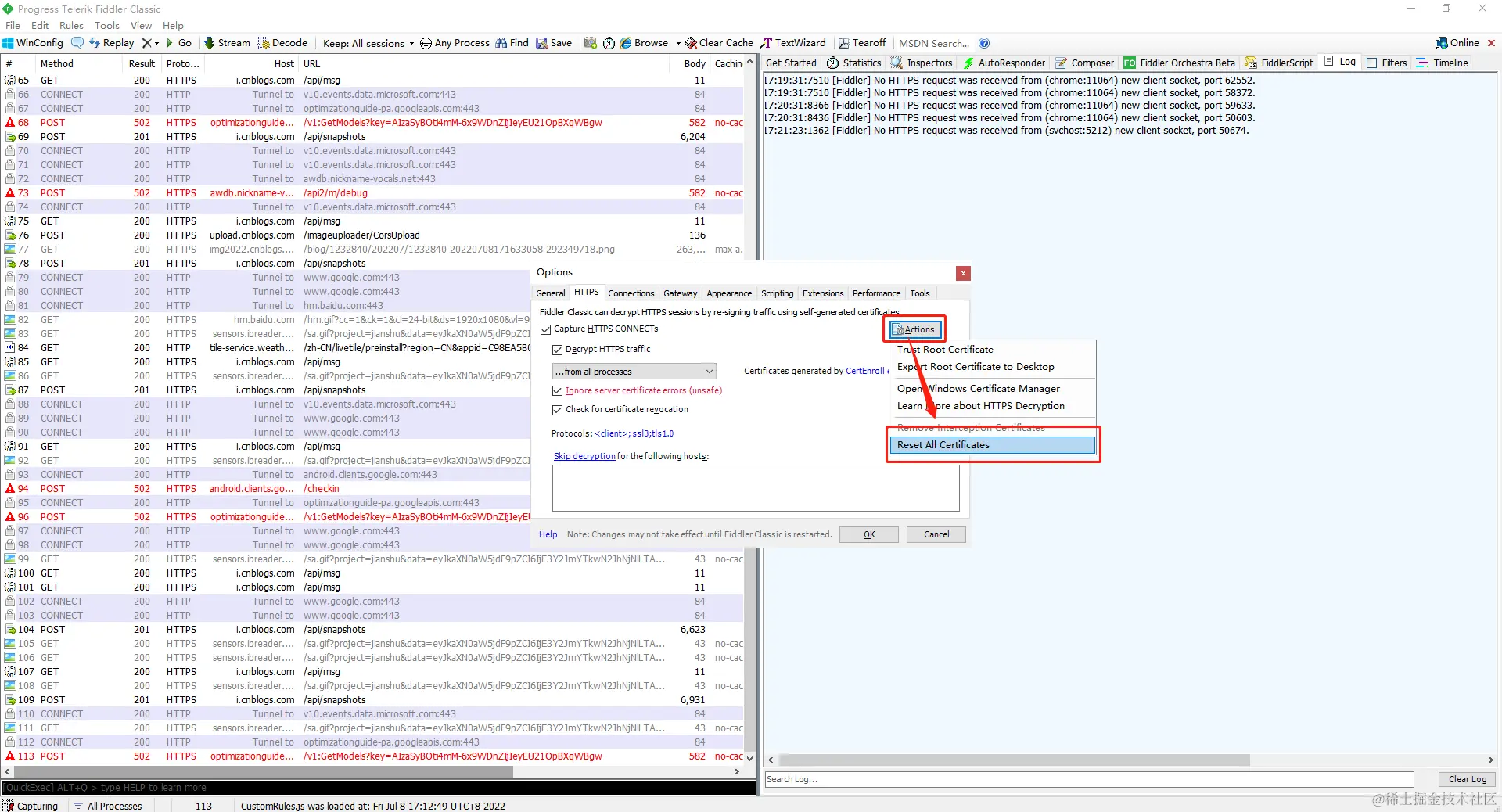This screenshot has height=812, width=1502.
Task: Open the Composer tab
Action: pyautogui.click(x=1084, y=63)
